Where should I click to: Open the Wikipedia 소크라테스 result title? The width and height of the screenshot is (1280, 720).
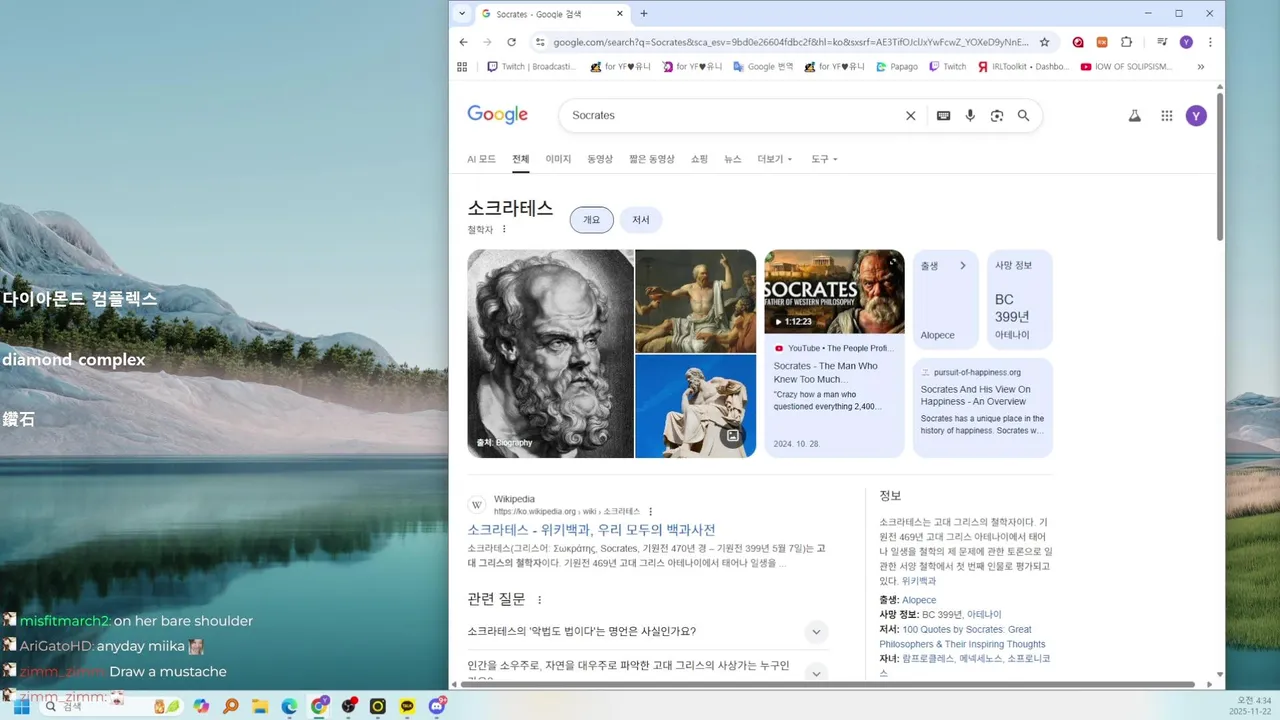(592, 530)
